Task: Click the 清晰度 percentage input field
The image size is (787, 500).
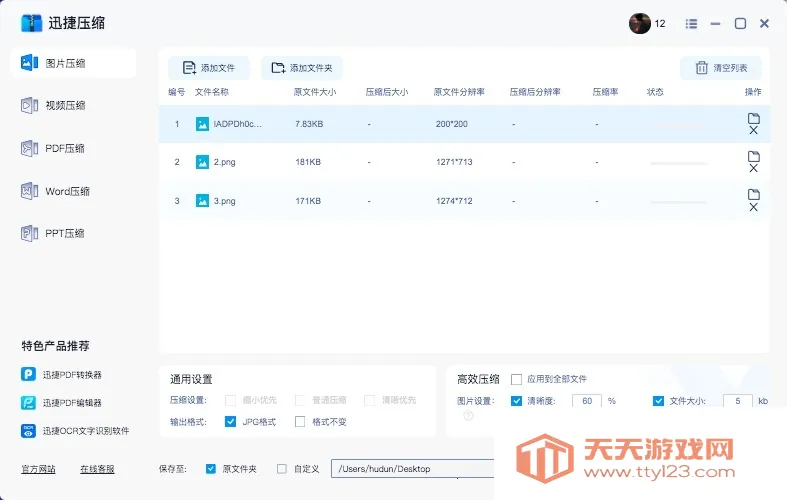Action: [x=586, y=401]
